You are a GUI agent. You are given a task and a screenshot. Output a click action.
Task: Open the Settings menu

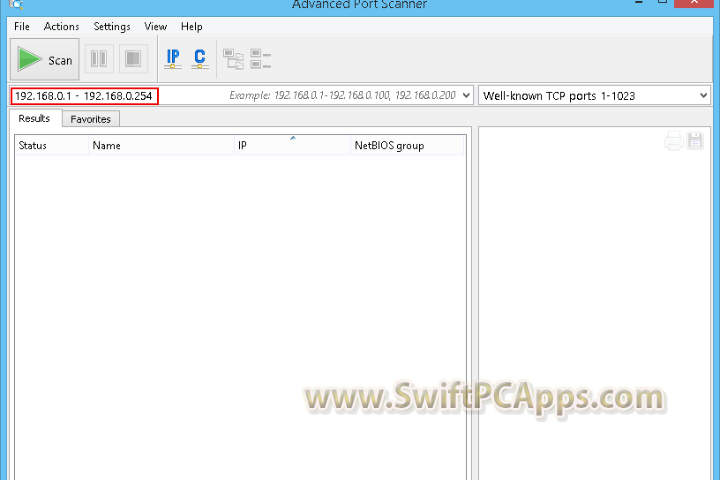point(112,27)
